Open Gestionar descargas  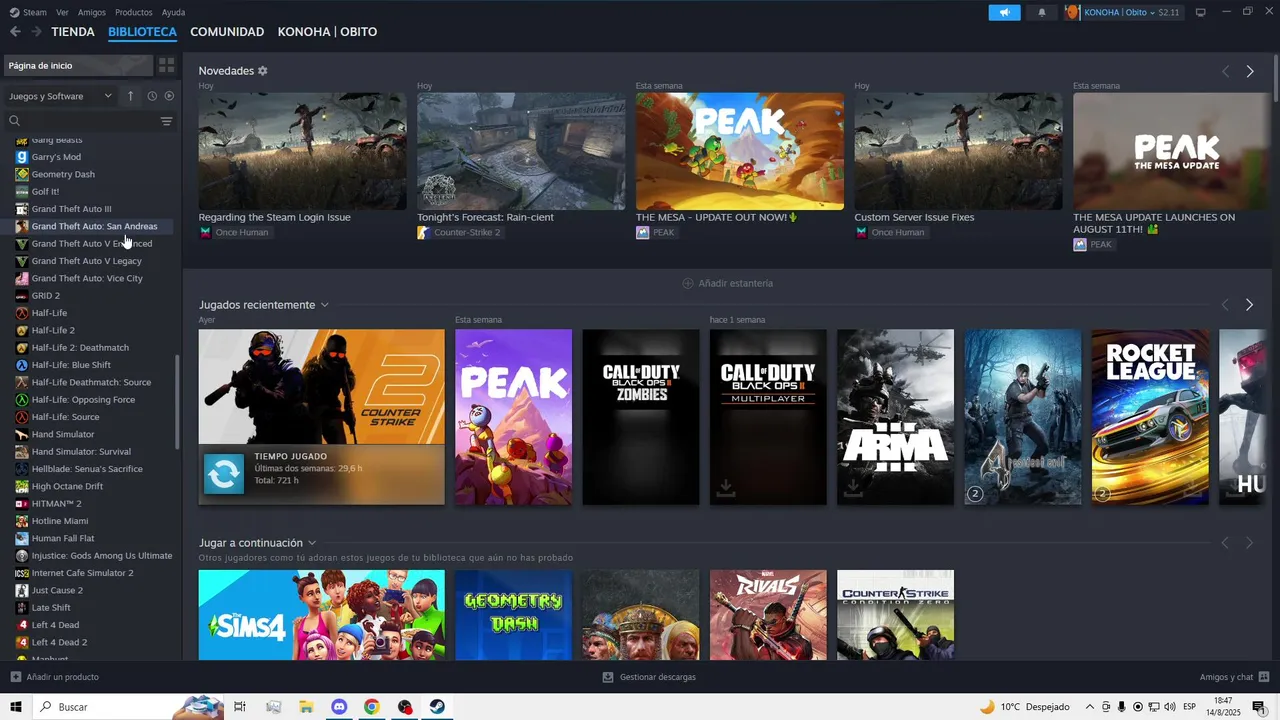tap(649, 677)
